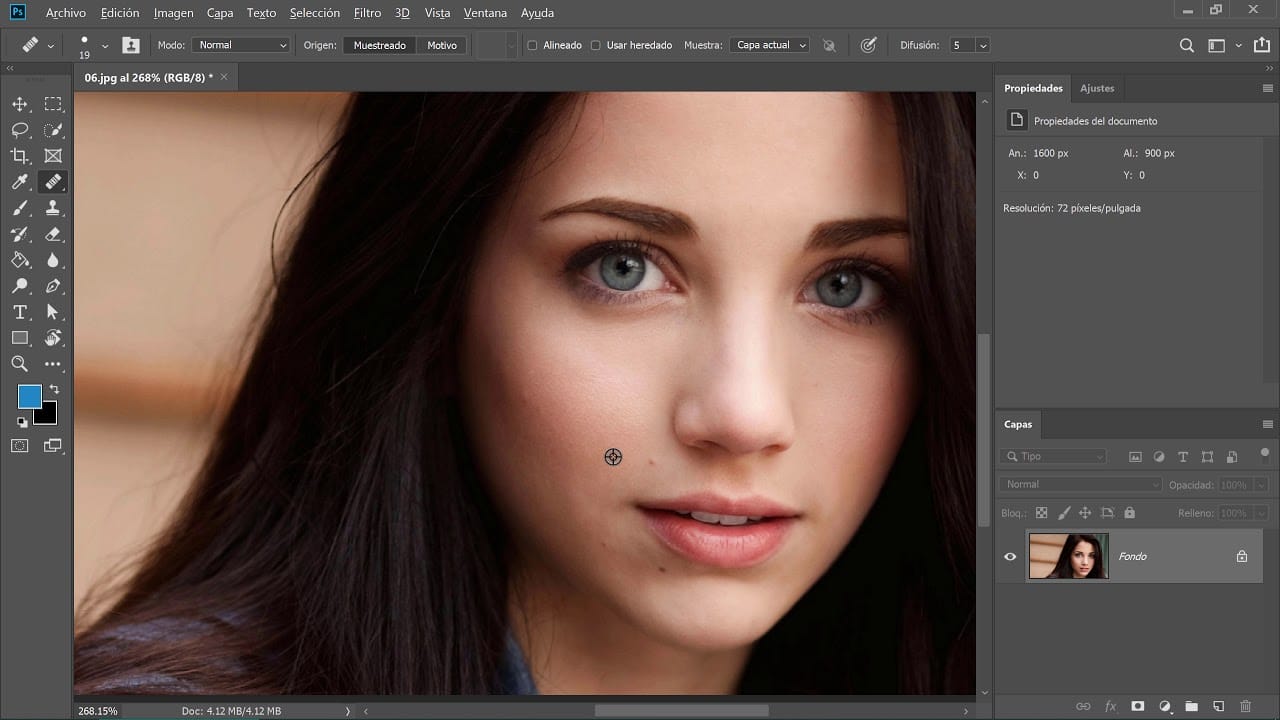Select the Pen tool
The width and height of the screenshot is (1280, 720).
tap(53, 286)
